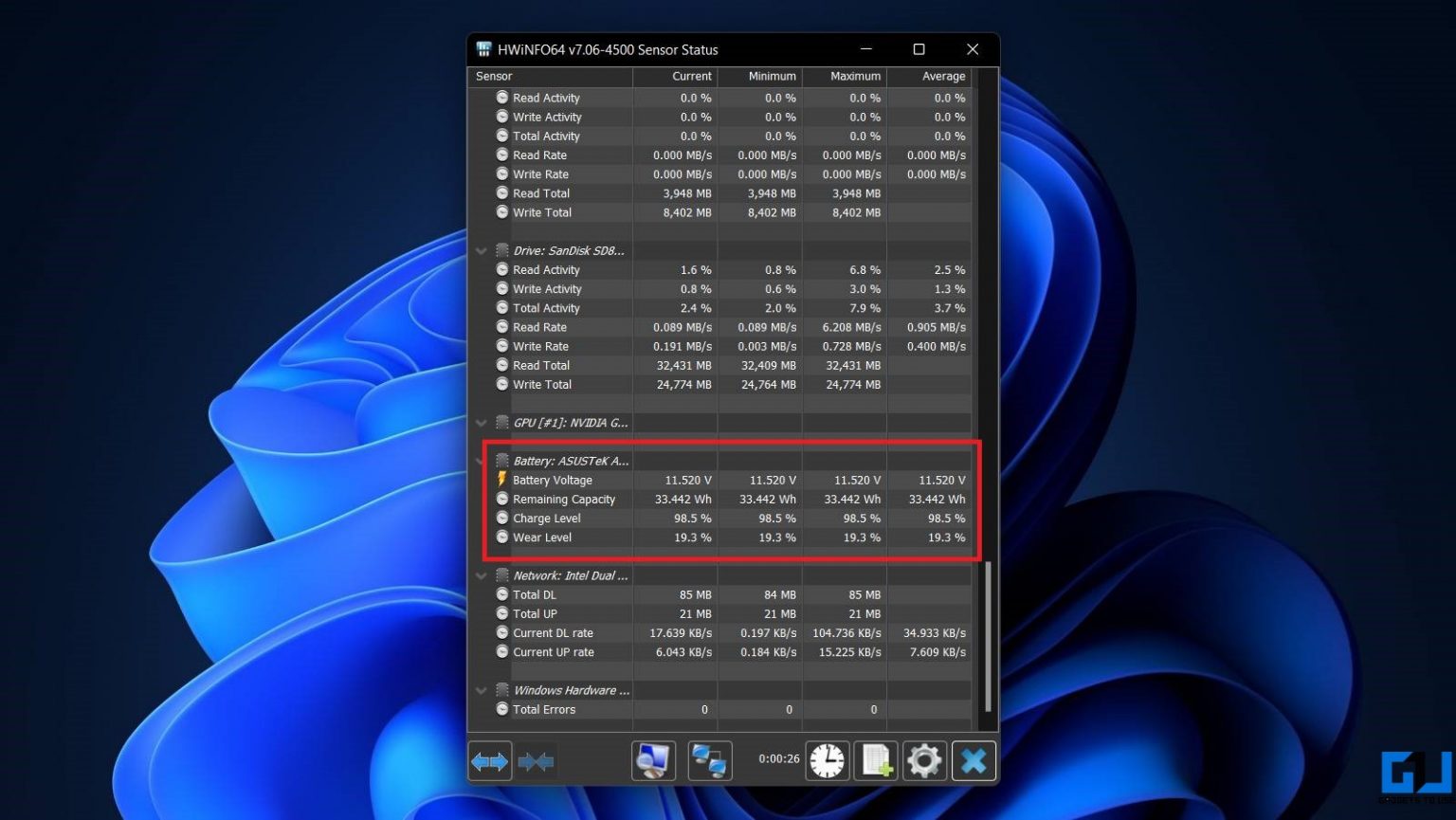Click the Wear Level clock sensor icon
This screenshot has width=1456, height=820.
coord(501,538)
